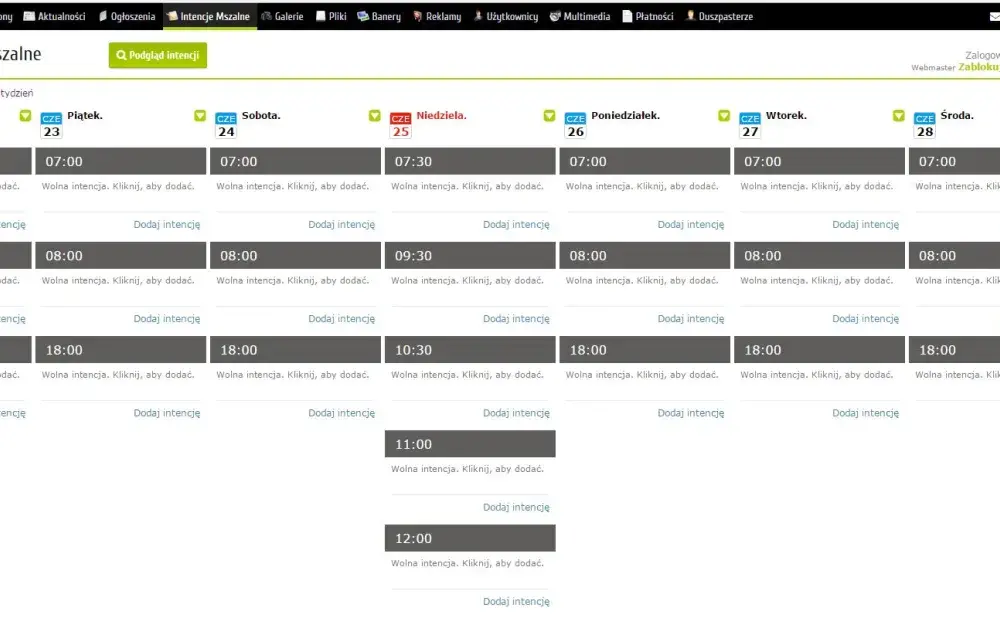Open Galerie menu item
The width and height of the screenshot is (1000, 618).
point(282,17)
